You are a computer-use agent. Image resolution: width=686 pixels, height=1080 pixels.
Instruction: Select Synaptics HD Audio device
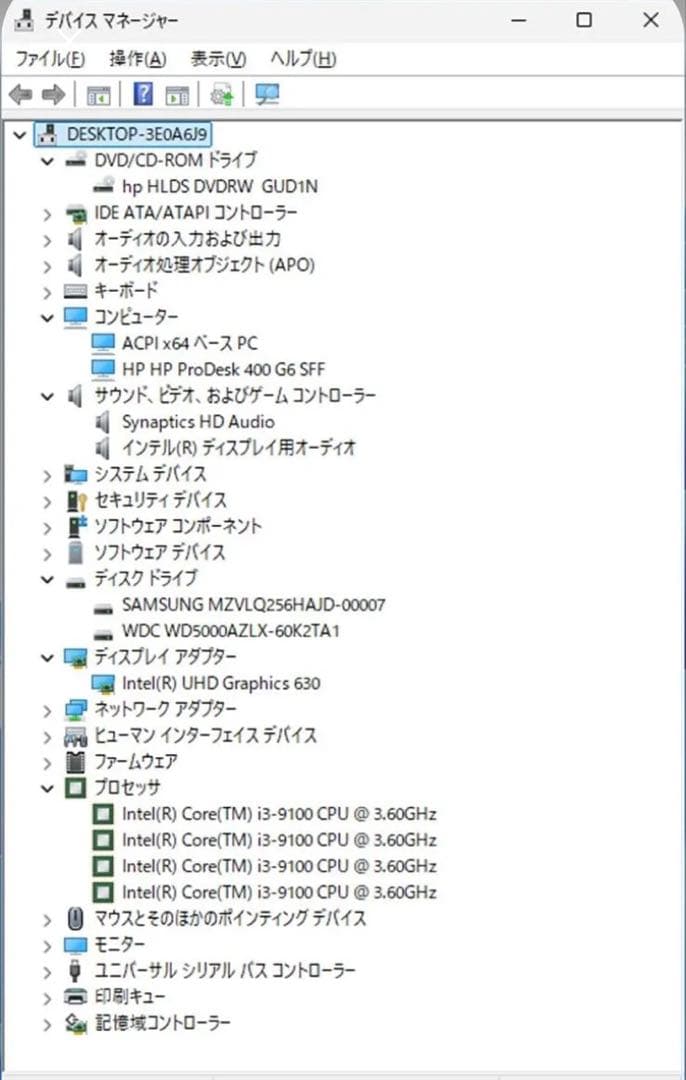pyautogui.click(x=198, y=422)
